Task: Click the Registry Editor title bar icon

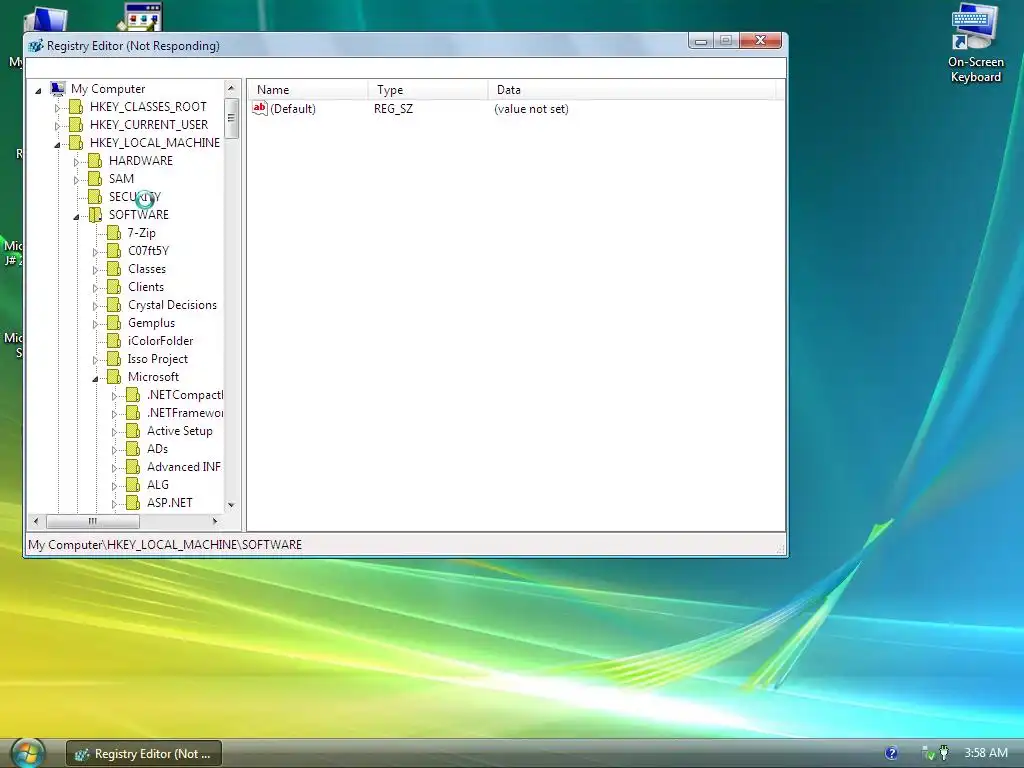Action: tap(37, 46)
